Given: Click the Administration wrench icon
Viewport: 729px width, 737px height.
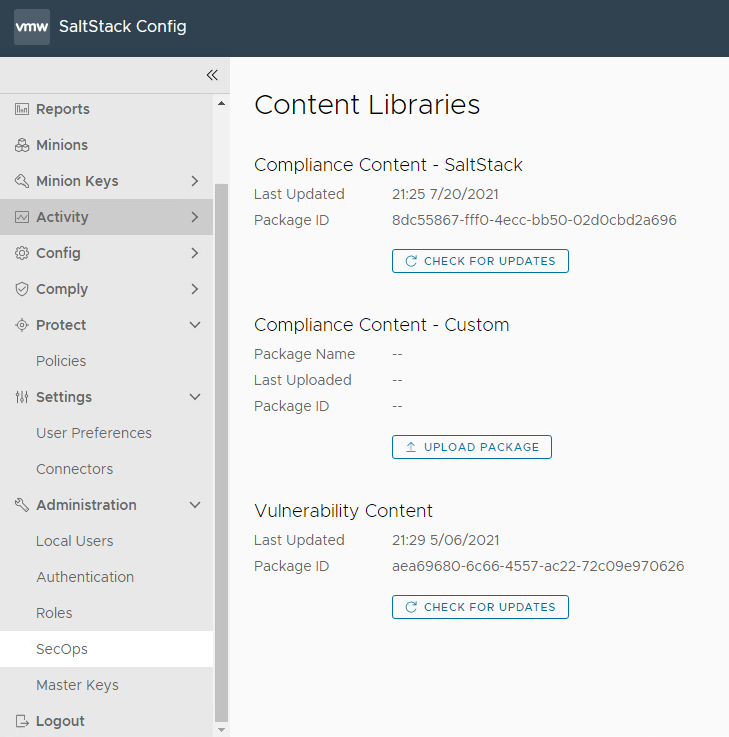Looking at the screenshot, I should point(22,505).
